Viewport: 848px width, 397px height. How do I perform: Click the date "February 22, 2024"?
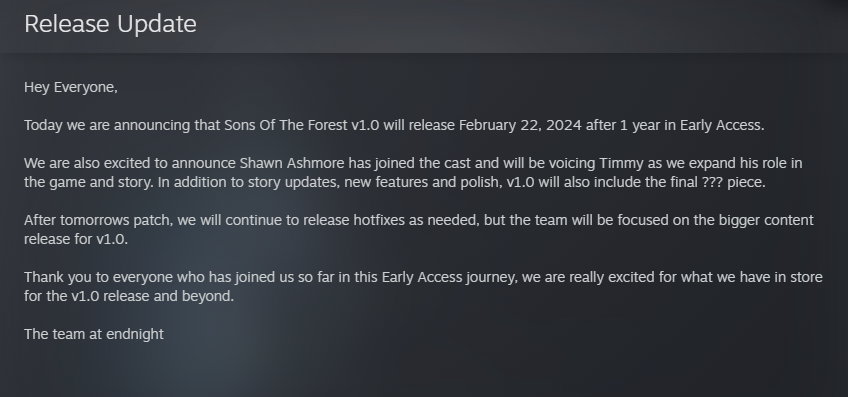pyautogui.click(x=520, y=125)
